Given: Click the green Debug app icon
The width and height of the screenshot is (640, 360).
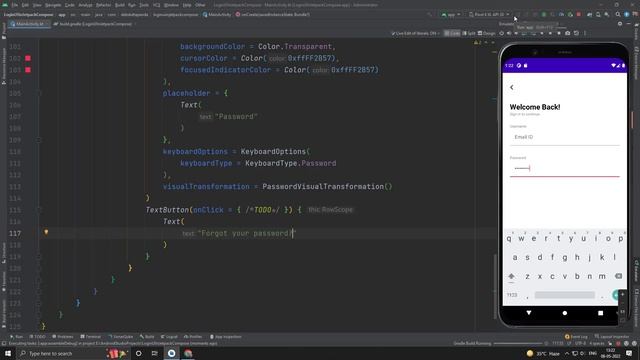Looking at the screenshot, I should [x=544, y=15].
